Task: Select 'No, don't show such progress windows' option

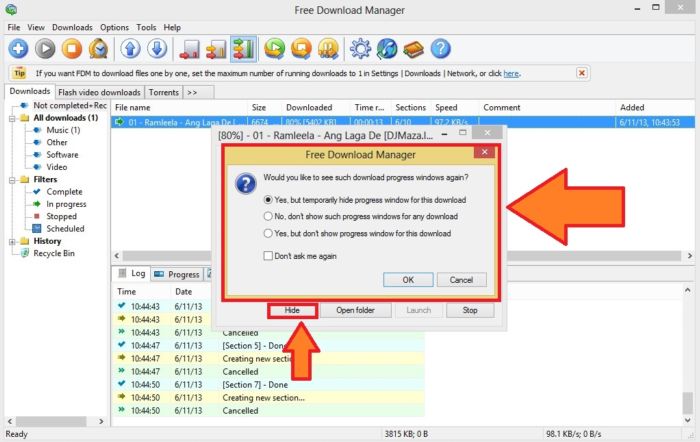Action: tap(268, 216)
